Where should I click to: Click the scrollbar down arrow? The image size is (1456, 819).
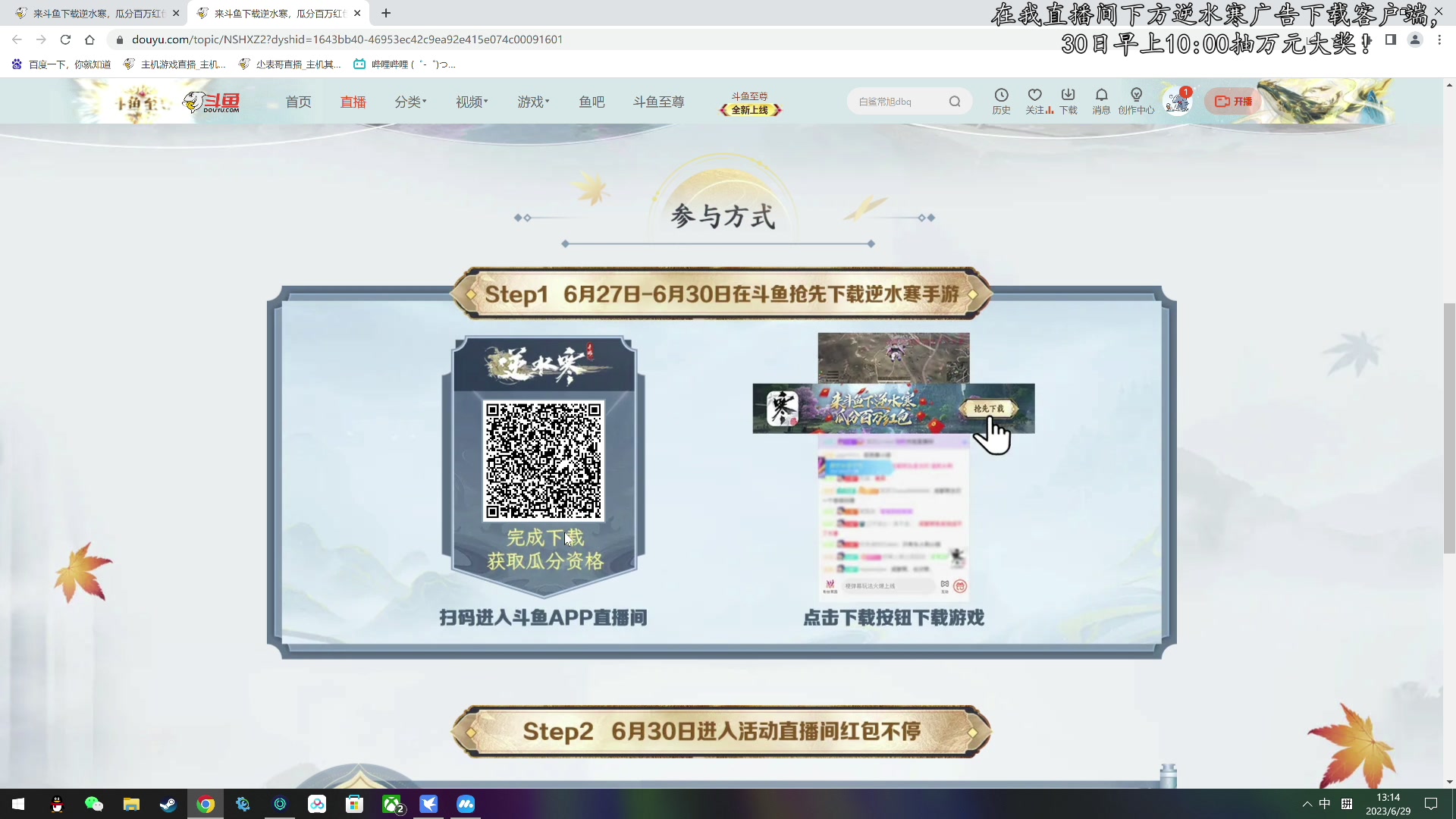[x=1449, y=782]
